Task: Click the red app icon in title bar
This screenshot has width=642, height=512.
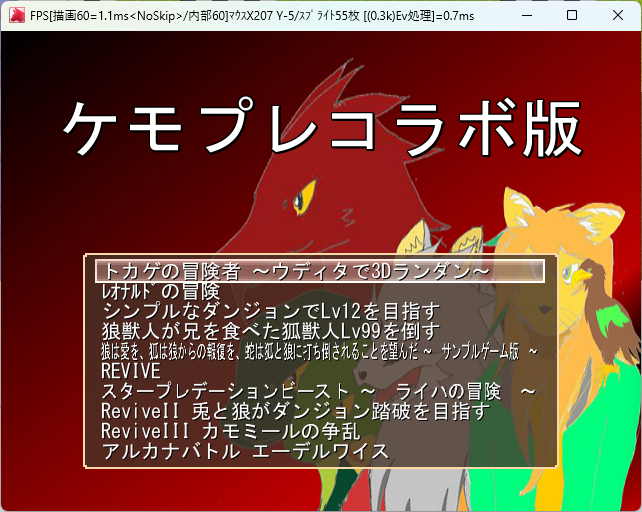Action: (17, 16)
